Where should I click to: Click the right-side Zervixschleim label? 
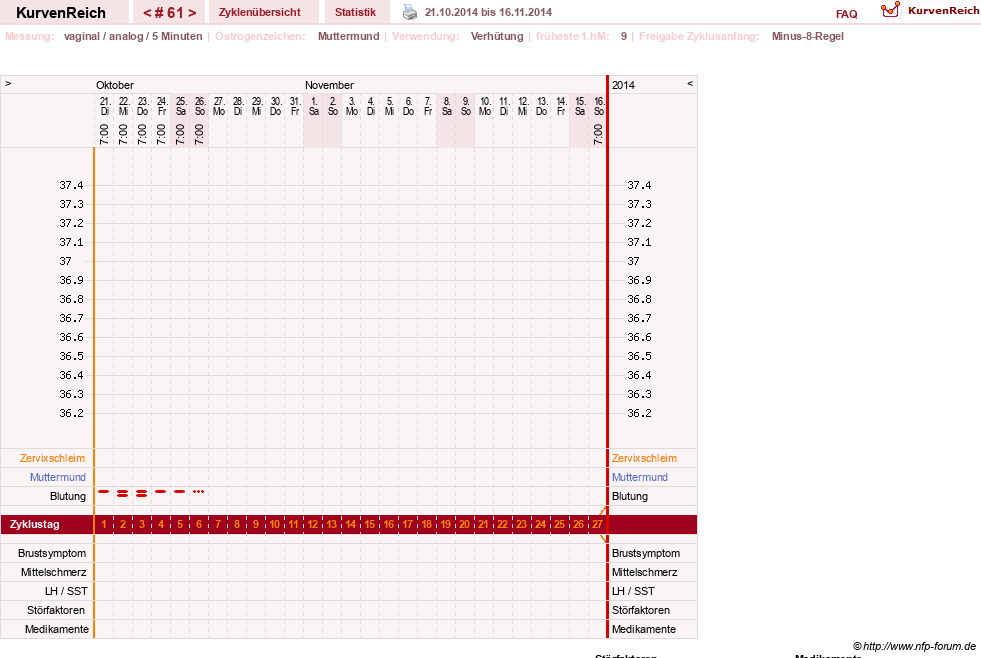tap(644, 458)
